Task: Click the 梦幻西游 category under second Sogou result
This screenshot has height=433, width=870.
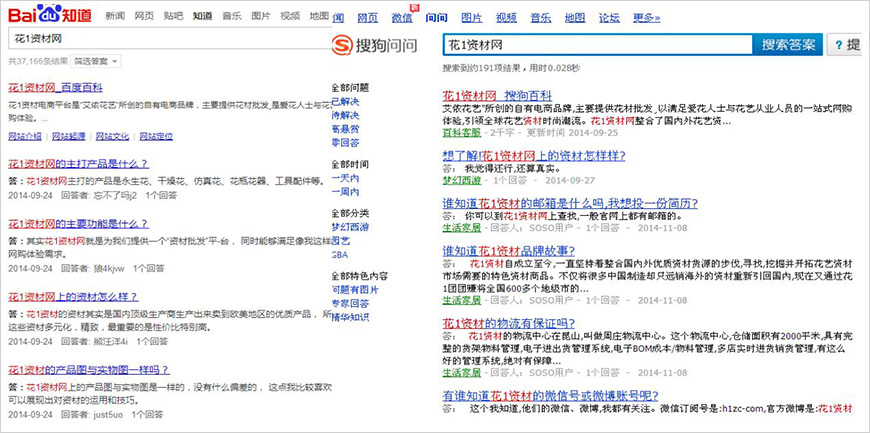Action: point(463,179)
